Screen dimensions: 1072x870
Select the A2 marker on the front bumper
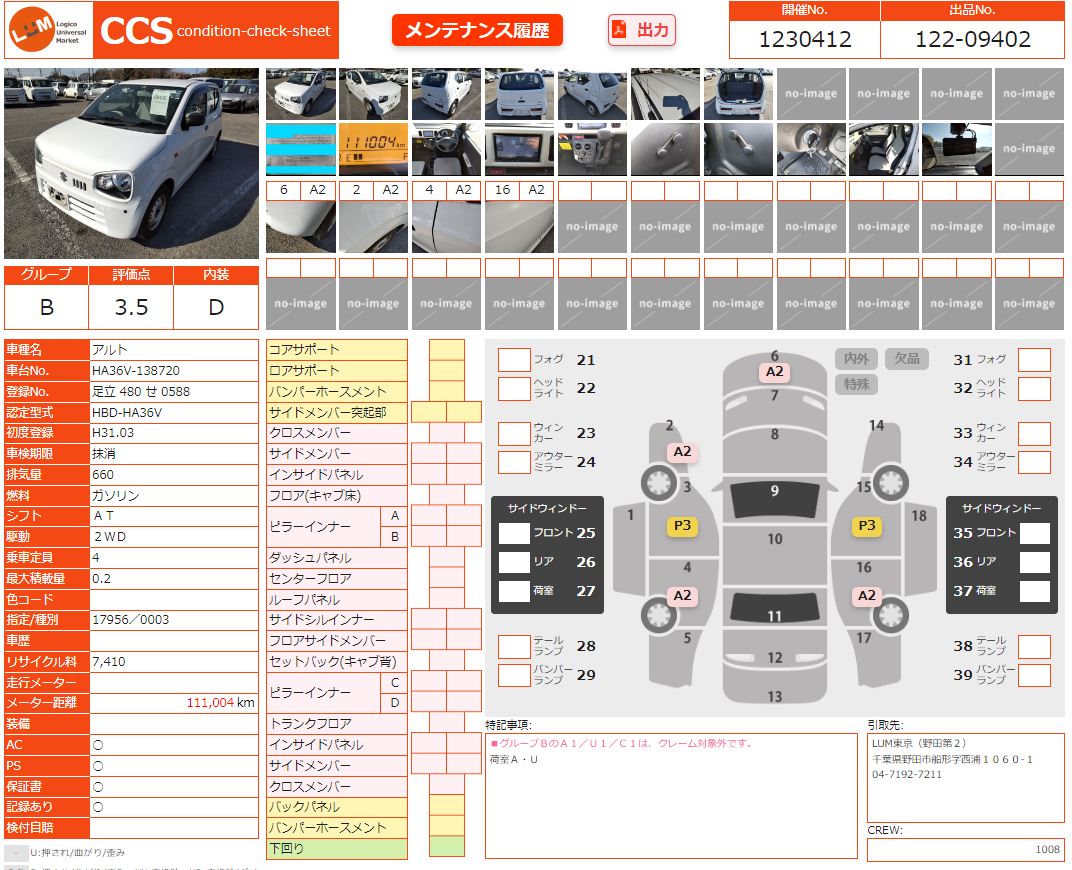(774, 372)
